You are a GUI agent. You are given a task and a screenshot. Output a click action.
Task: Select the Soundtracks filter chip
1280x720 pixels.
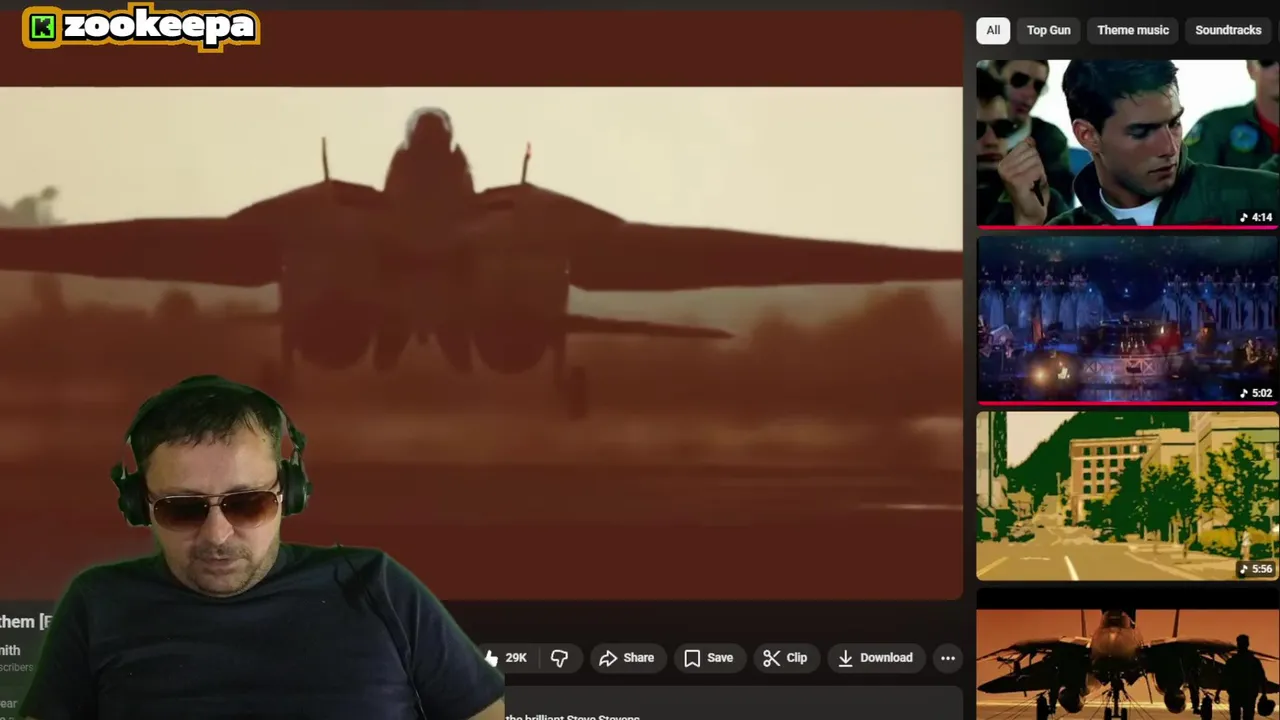1228,30
